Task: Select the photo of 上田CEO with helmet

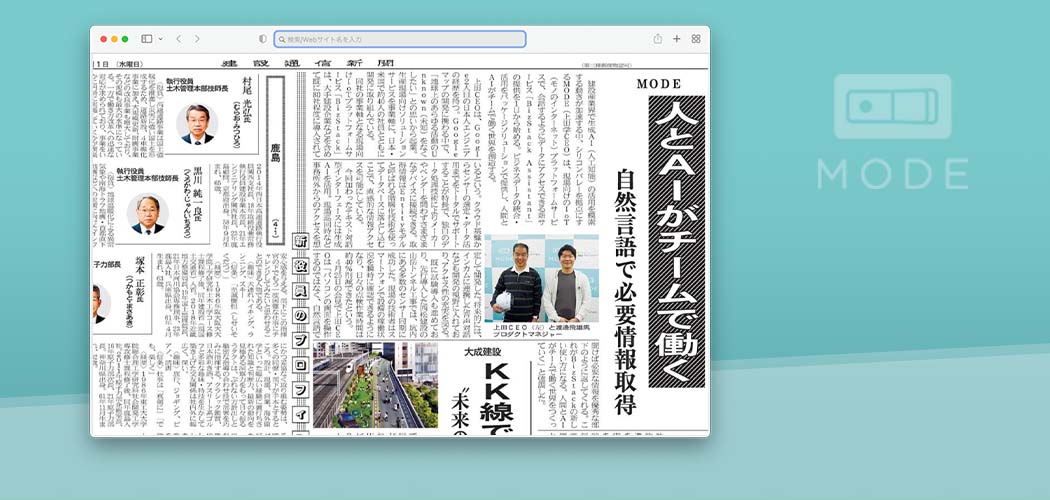Action: point(516,280)
